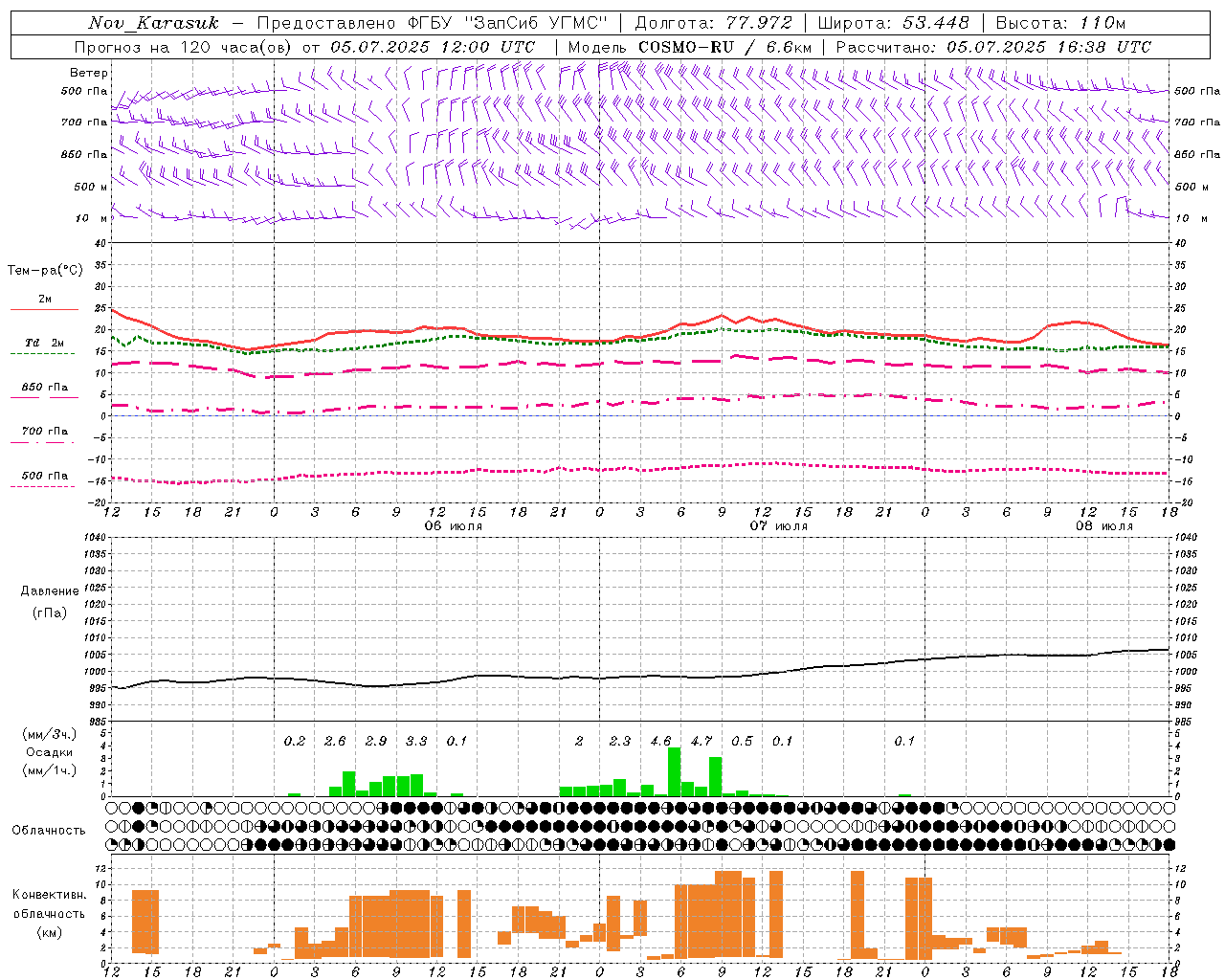This screenshot has width=1225, height=980.
Task: Click the '(мм/3ч.)' precipitation unit label
Action: coord(49,734)
